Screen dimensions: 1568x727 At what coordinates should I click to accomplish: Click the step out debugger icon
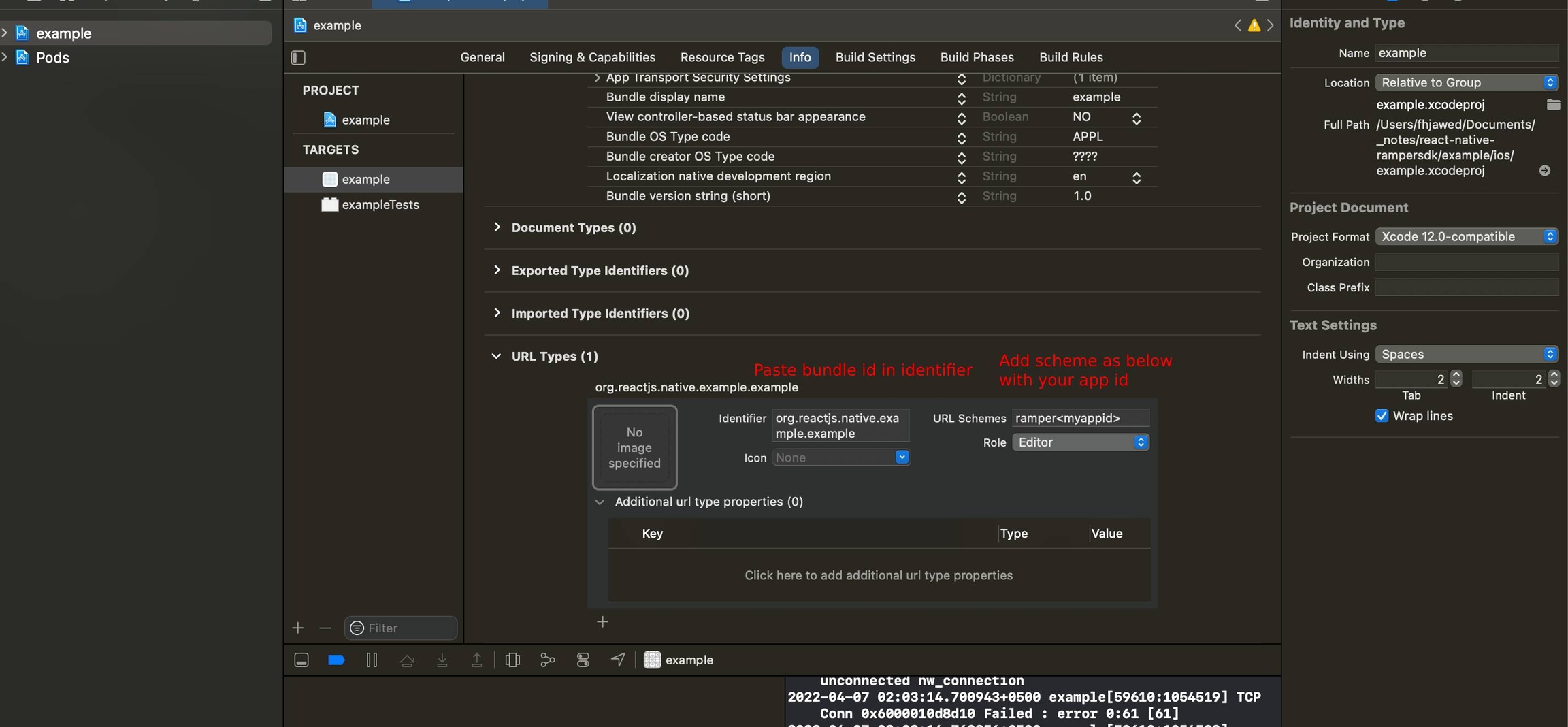[477, 660]
